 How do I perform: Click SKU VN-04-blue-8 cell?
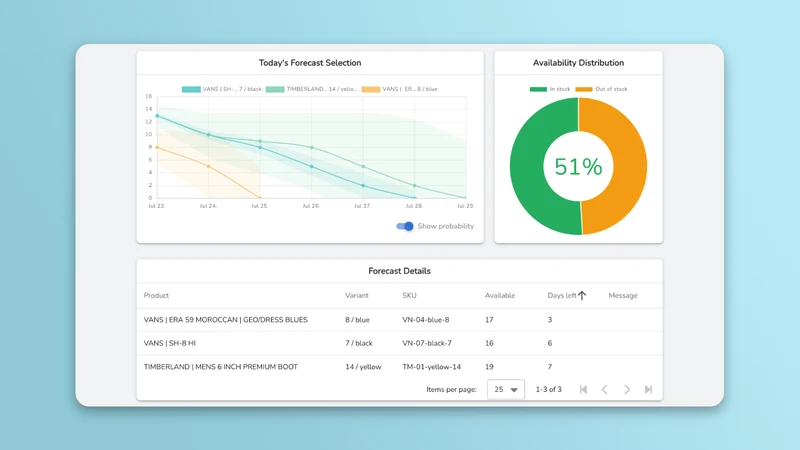click(x=426, y=320)
